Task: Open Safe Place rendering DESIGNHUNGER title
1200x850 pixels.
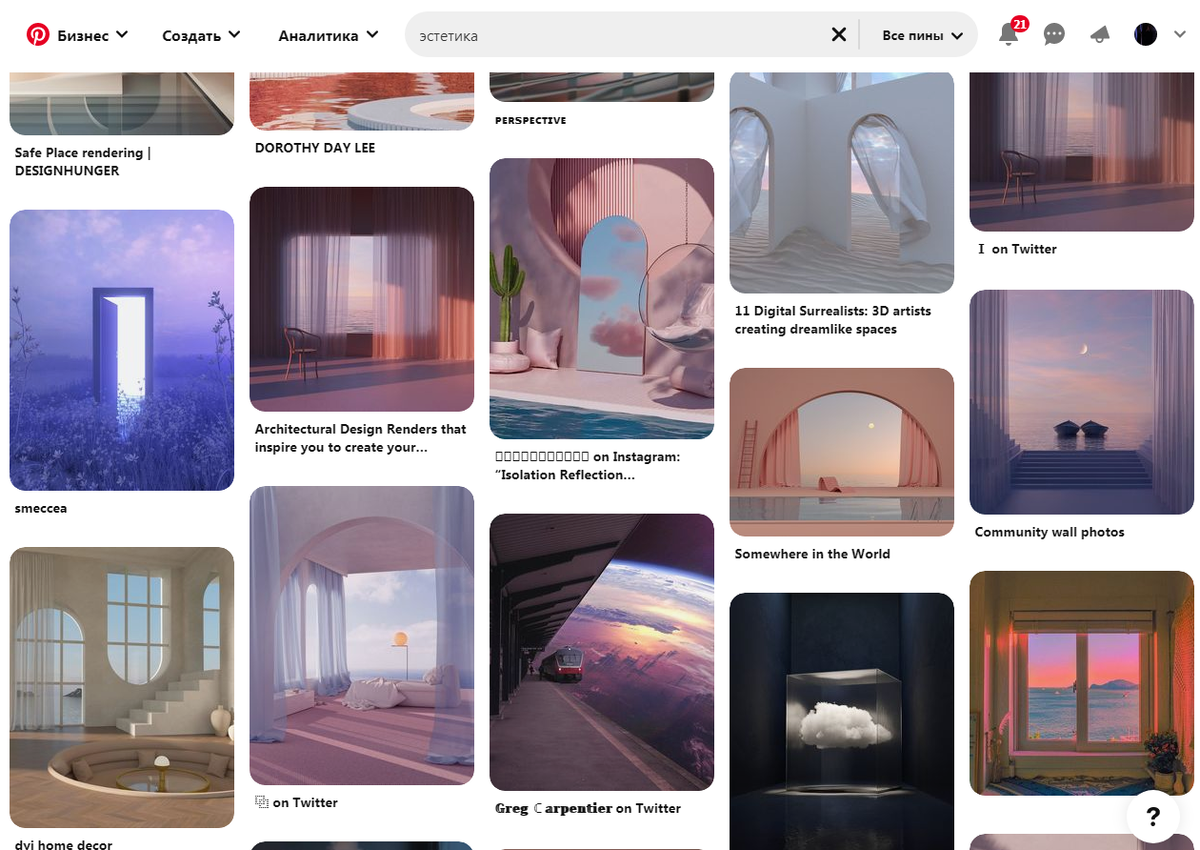Action: tap(83, 162)
